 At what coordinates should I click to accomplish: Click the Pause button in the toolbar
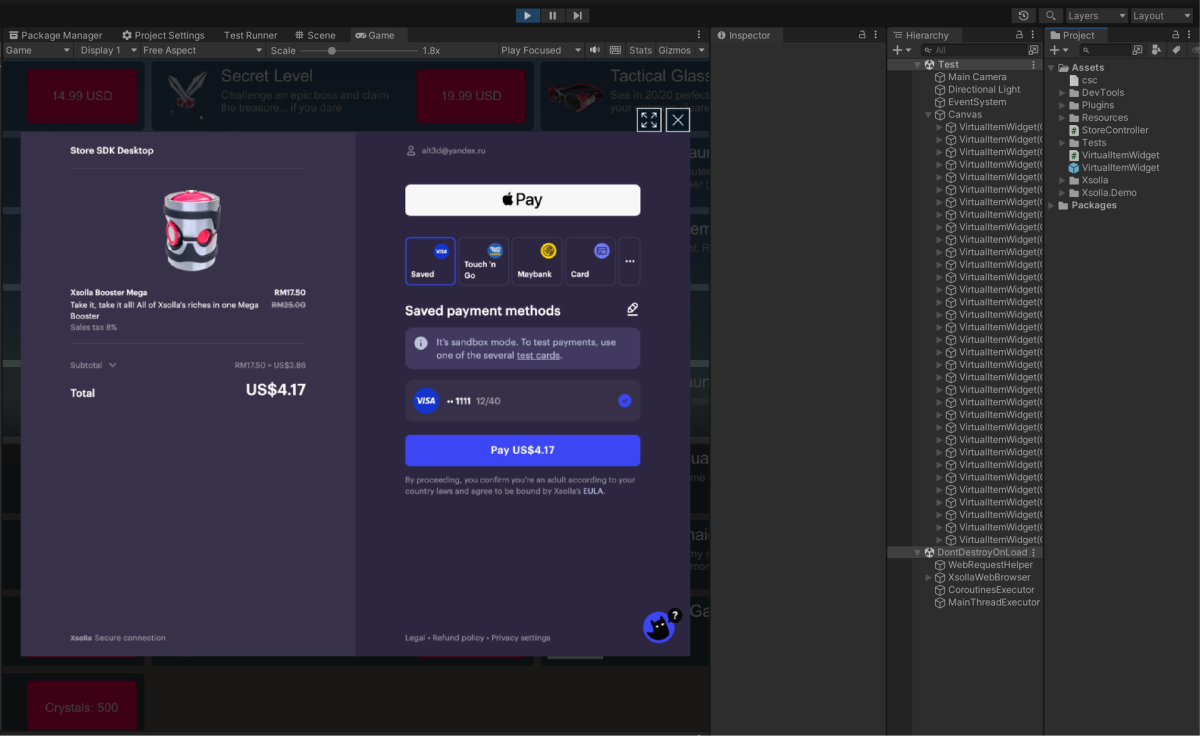coord(553,15)
